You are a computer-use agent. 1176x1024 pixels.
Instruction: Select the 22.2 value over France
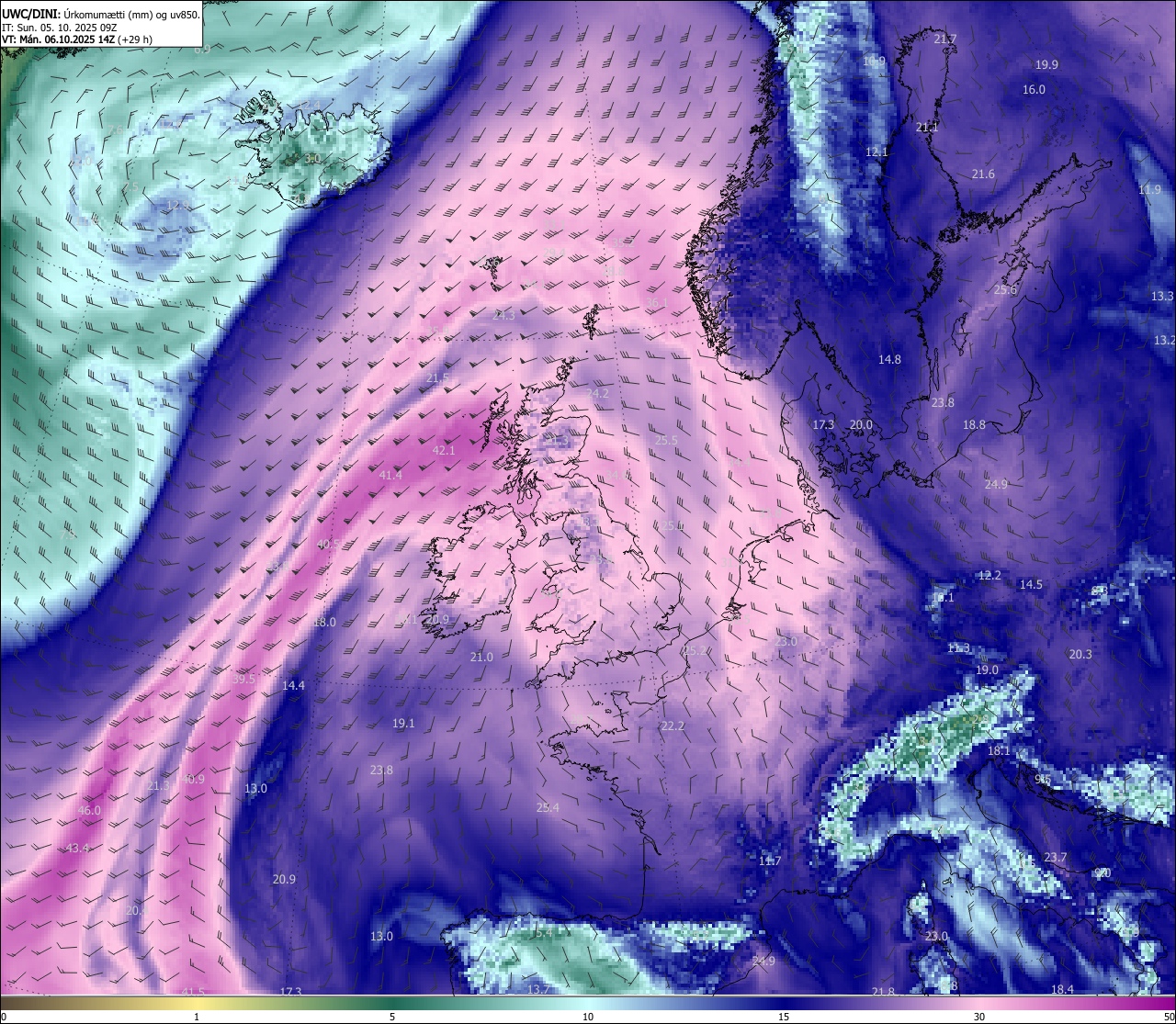click(x=673, y=726)
